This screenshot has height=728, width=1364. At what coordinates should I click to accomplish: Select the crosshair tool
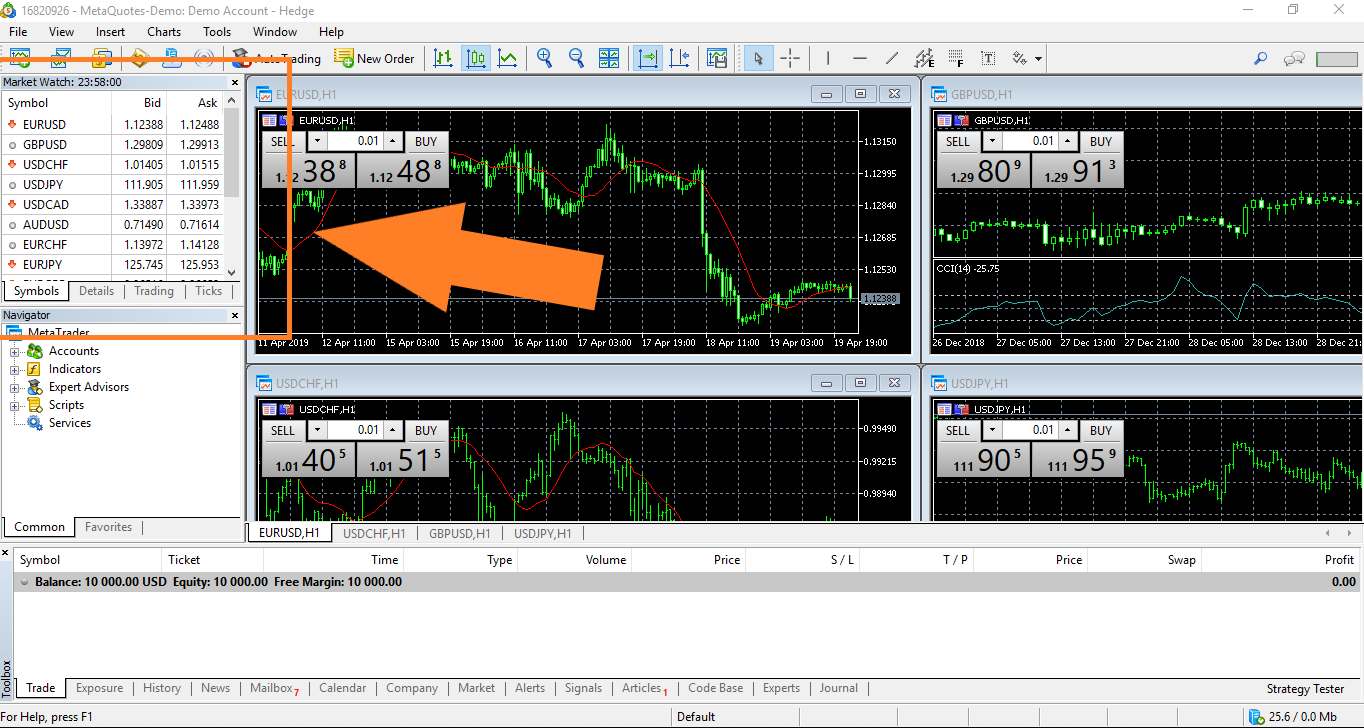[x=790, y=58]
